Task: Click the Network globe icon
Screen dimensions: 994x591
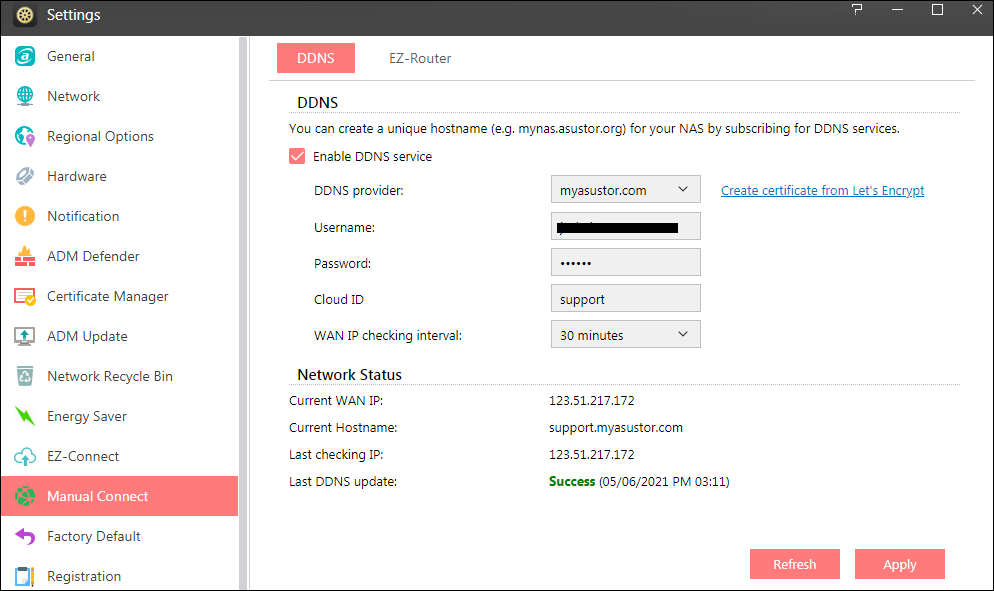Action: coord(25,96)
